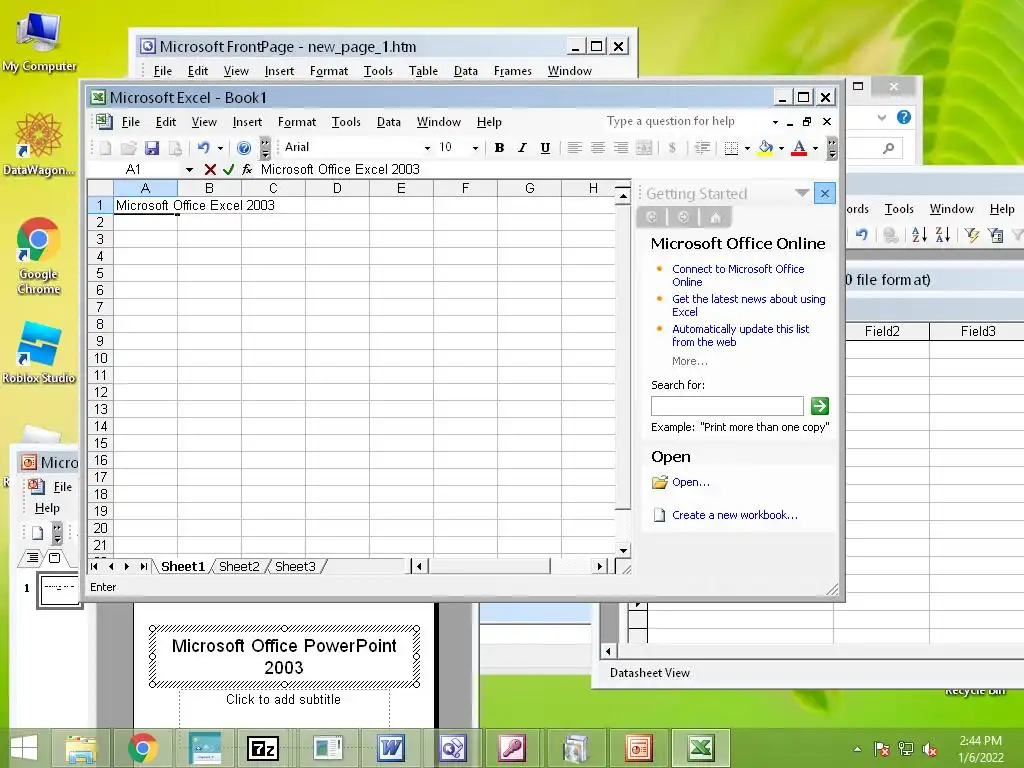The image size is (1024, 768).
Task: Click the Open... link in task pane
Action: pos(691,483)
